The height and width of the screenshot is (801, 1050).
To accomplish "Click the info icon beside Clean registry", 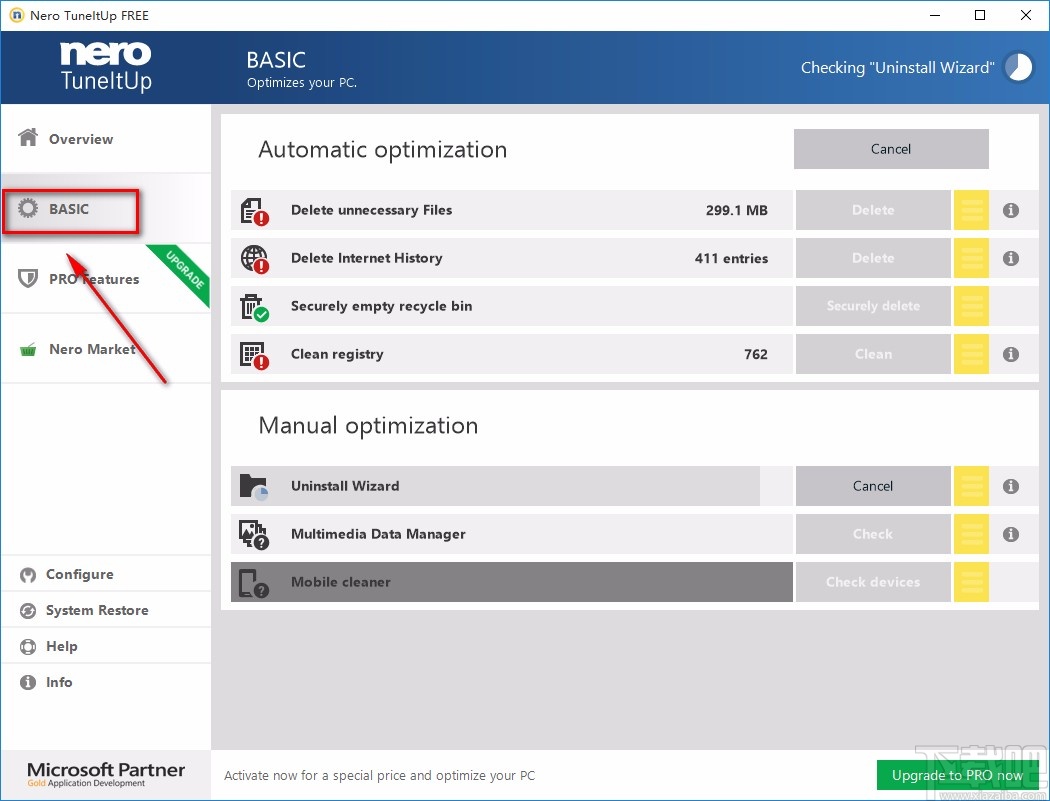I will [1011, 354].
